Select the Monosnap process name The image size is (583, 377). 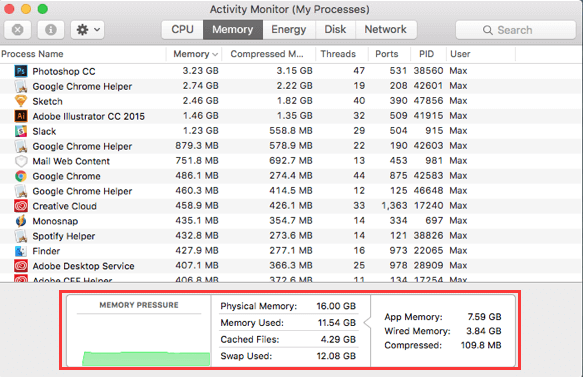pos(55,221)
